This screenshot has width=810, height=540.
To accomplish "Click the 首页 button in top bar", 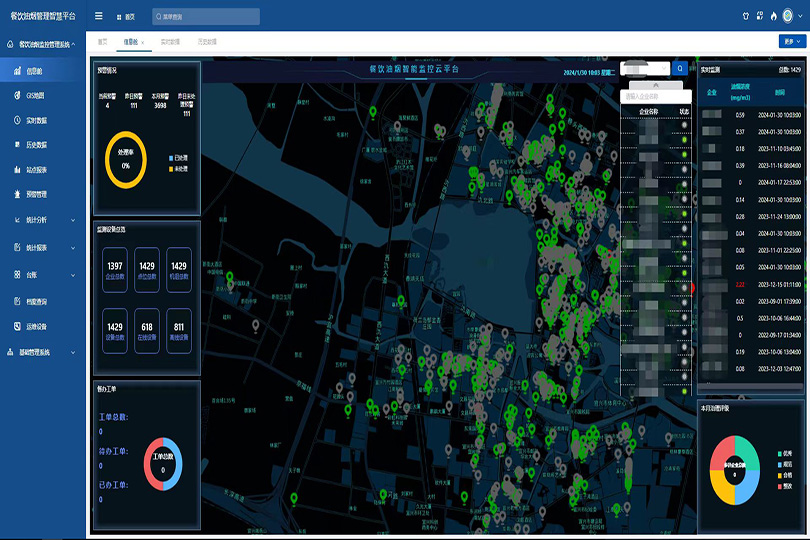I will [126, 17].
